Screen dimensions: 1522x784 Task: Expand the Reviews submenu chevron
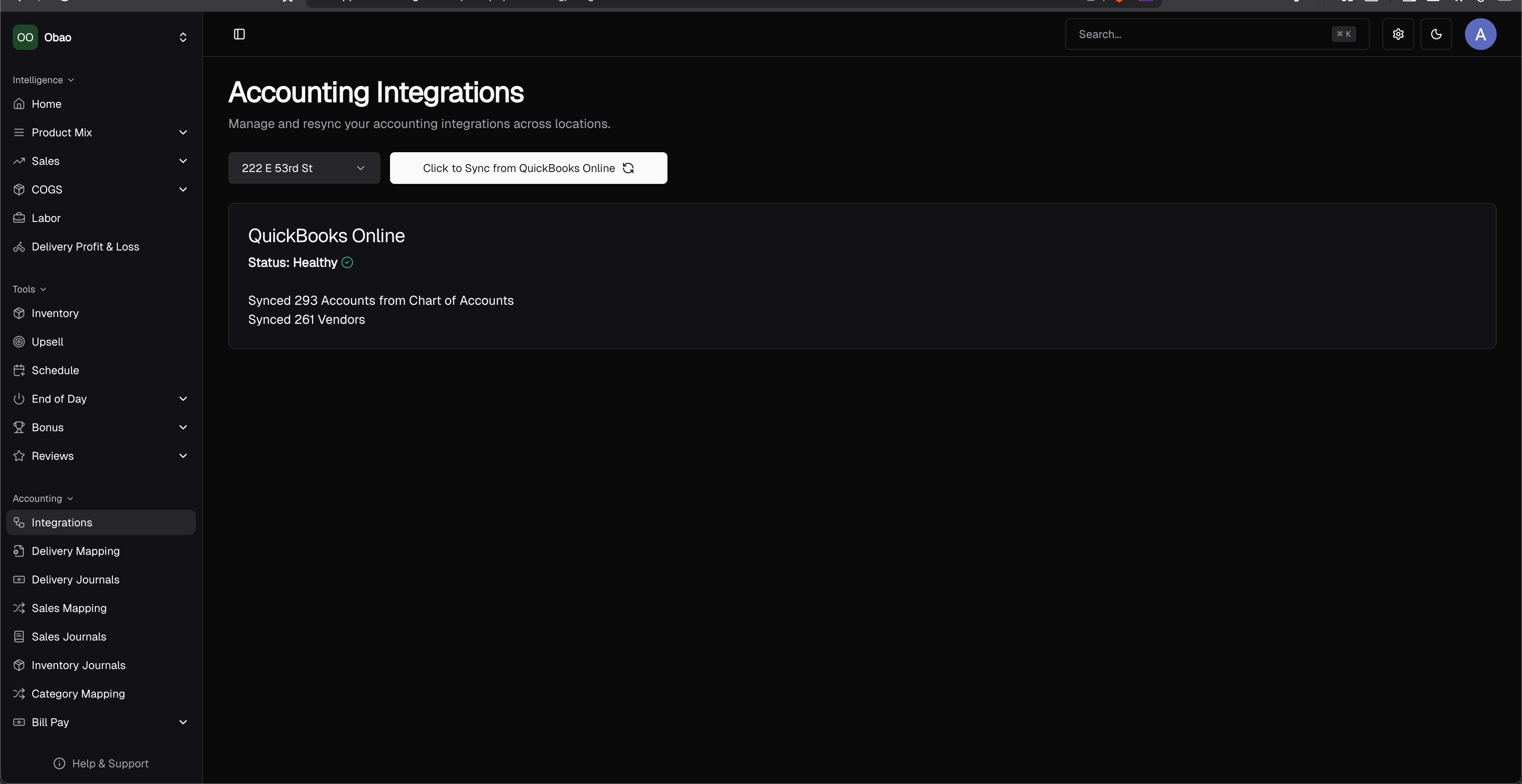(x=183, y=456)
